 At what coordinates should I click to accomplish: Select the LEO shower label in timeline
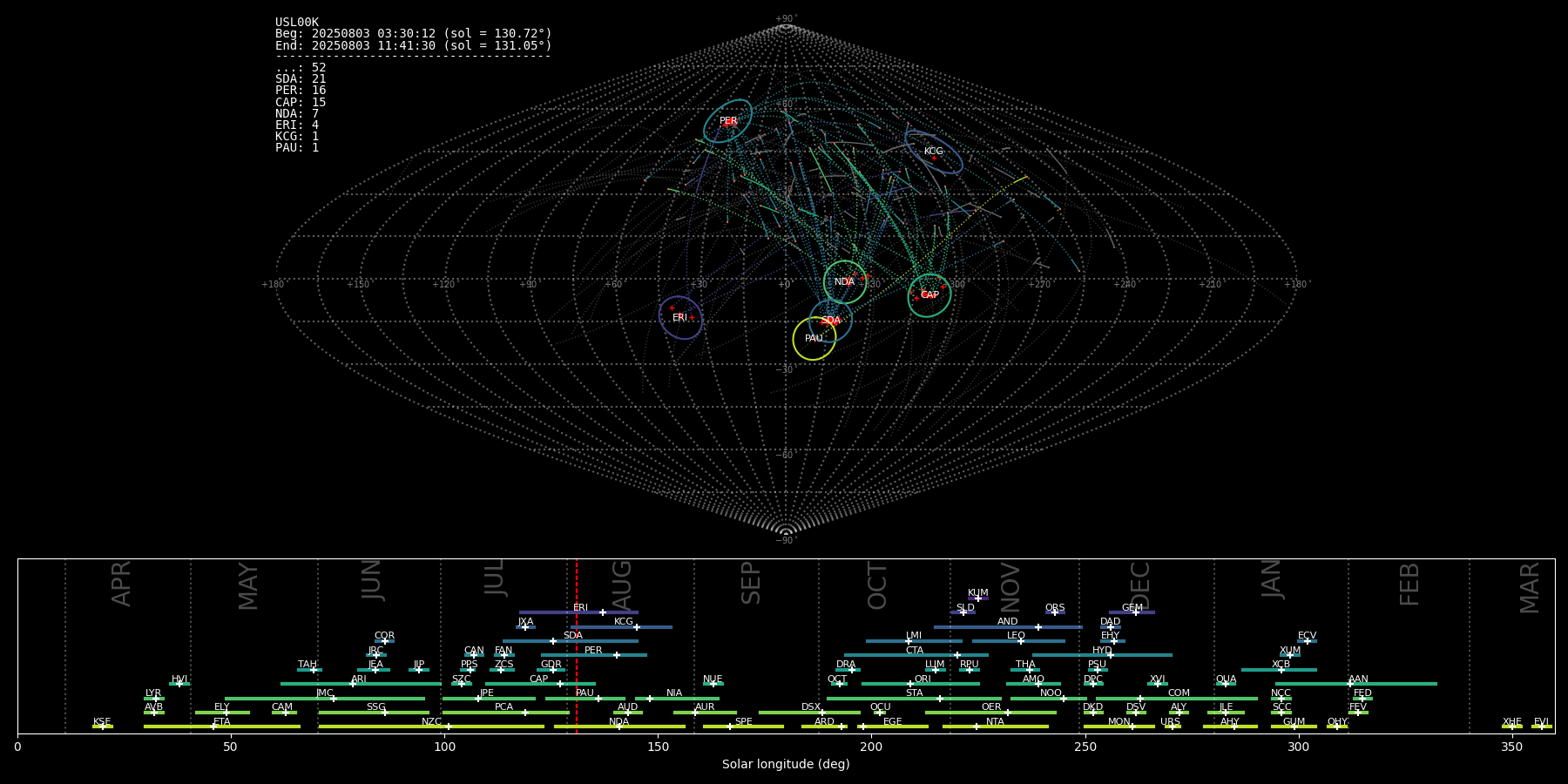pos(1017,636)
